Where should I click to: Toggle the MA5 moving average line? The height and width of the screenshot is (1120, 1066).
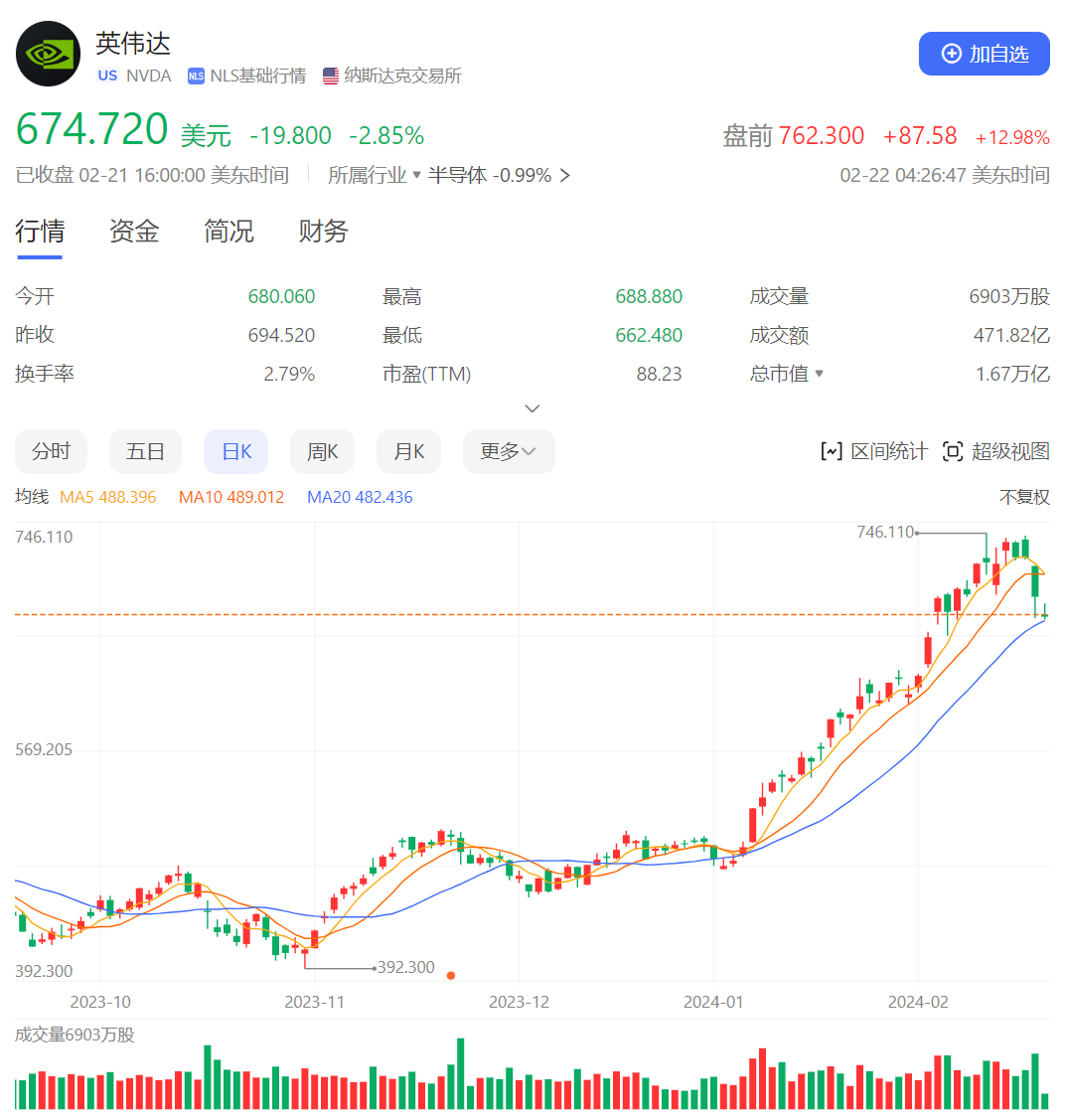[x=108, y=496]
